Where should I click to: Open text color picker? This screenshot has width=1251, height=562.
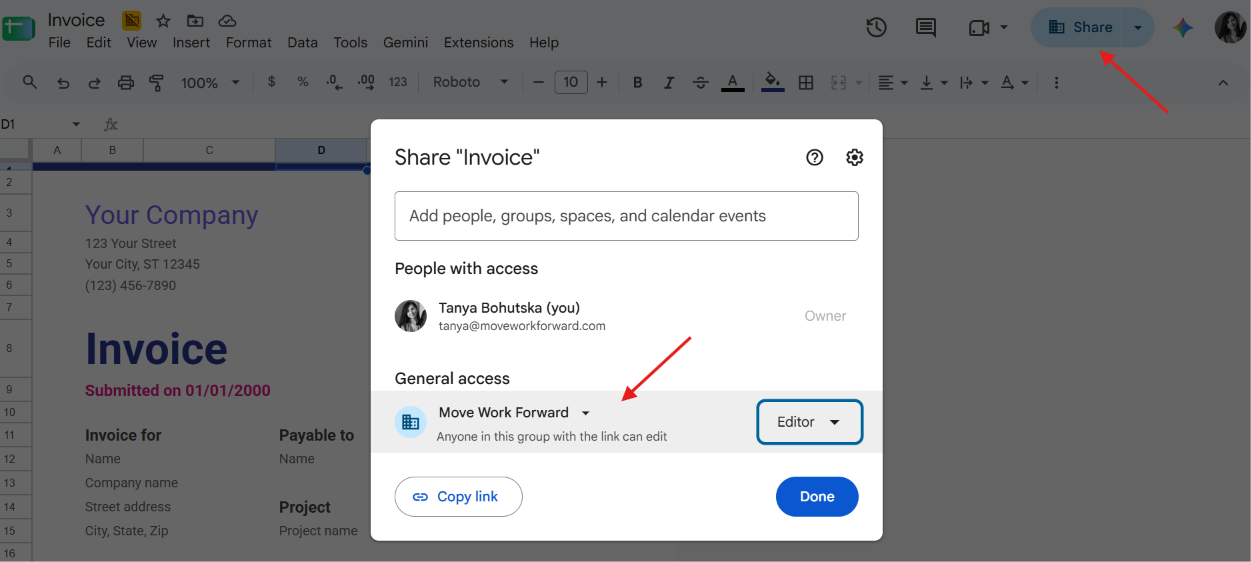click(x=732, y=83)
